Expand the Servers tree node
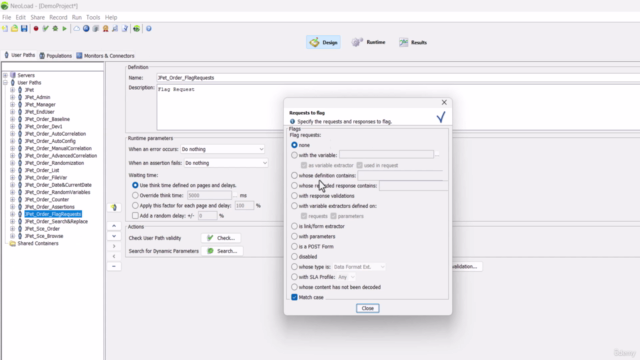The height and width of the screenshot is (360, 640). [5, 75]
